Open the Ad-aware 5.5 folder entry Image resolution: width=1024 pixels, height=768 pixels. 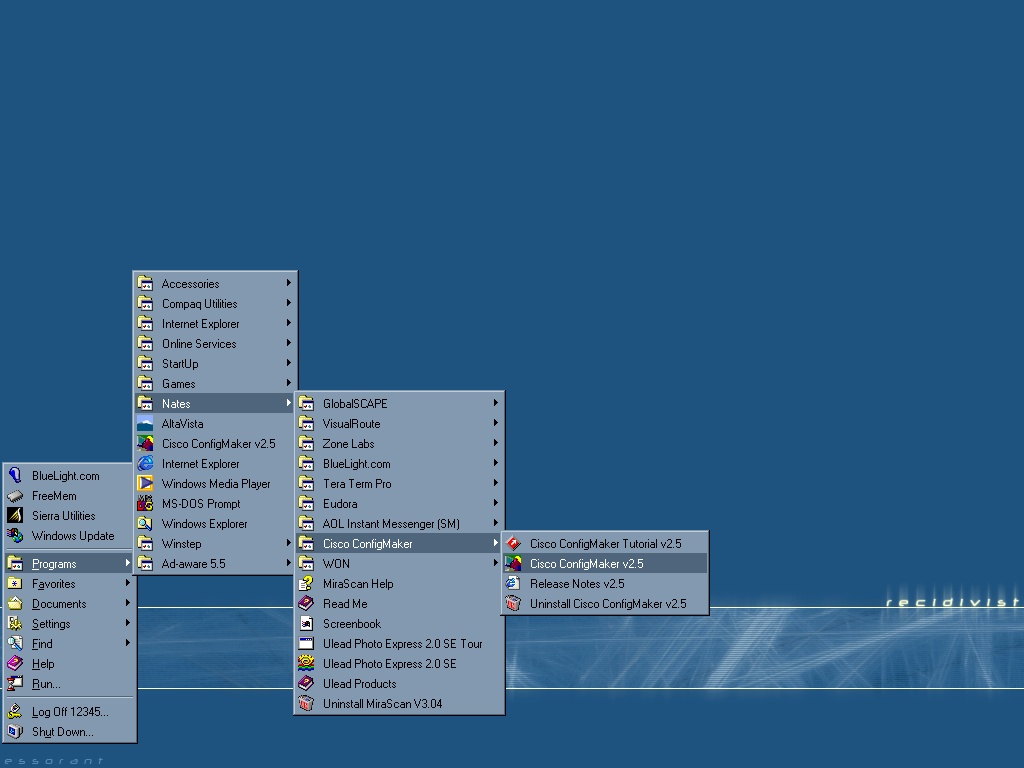(215, 564)
